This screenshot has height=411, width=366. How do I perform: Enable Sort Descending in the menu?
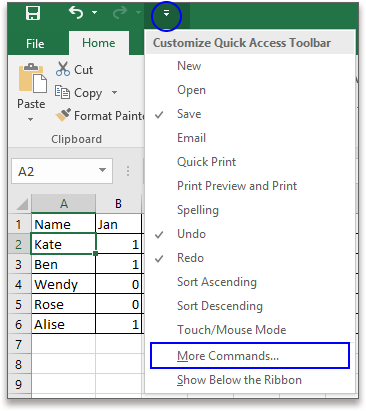pos(250,306)
